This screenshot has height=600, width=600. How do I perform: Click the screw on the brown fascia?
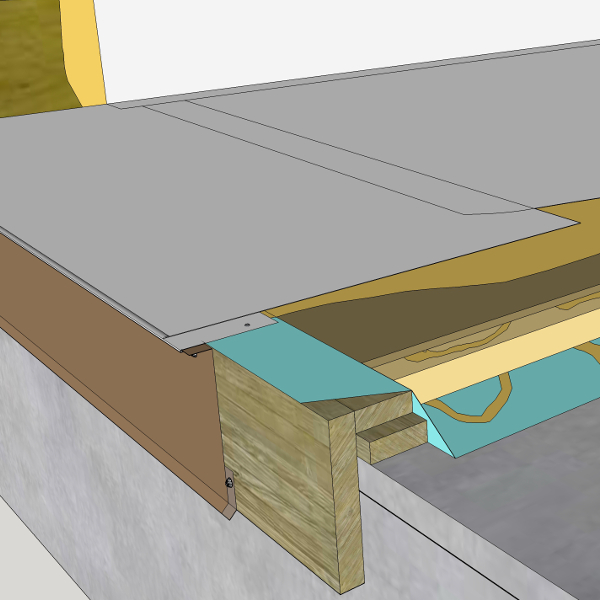coord(229,483)
